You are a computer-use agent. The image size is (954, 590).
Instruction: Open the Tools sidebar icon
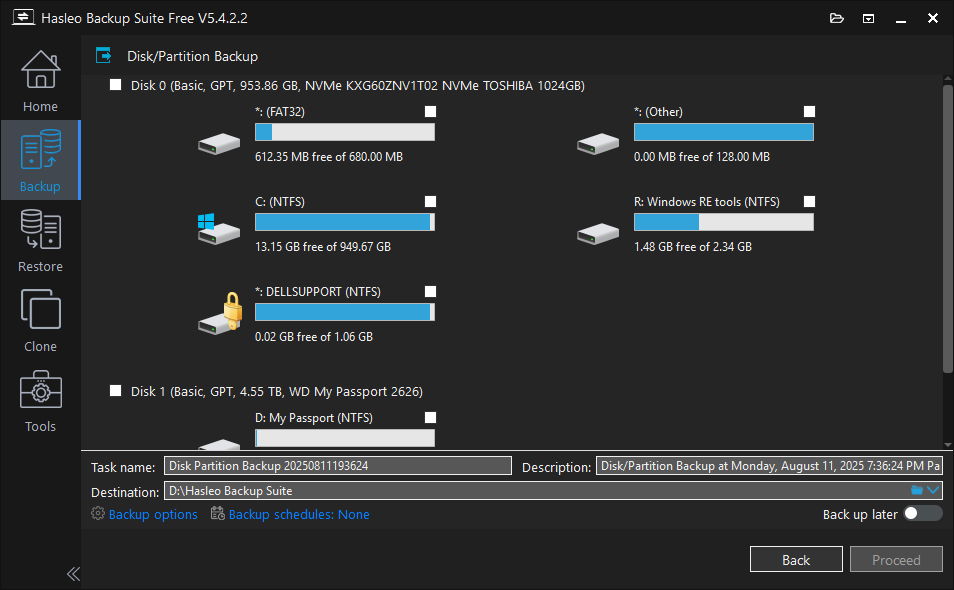point(41,389)
